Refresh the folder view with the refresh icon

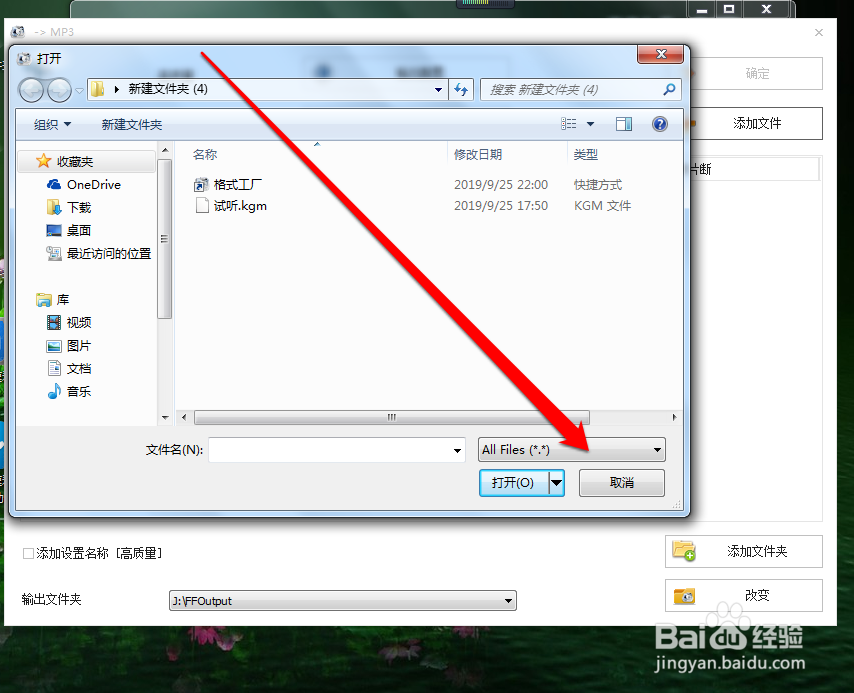tap(461, 89)
